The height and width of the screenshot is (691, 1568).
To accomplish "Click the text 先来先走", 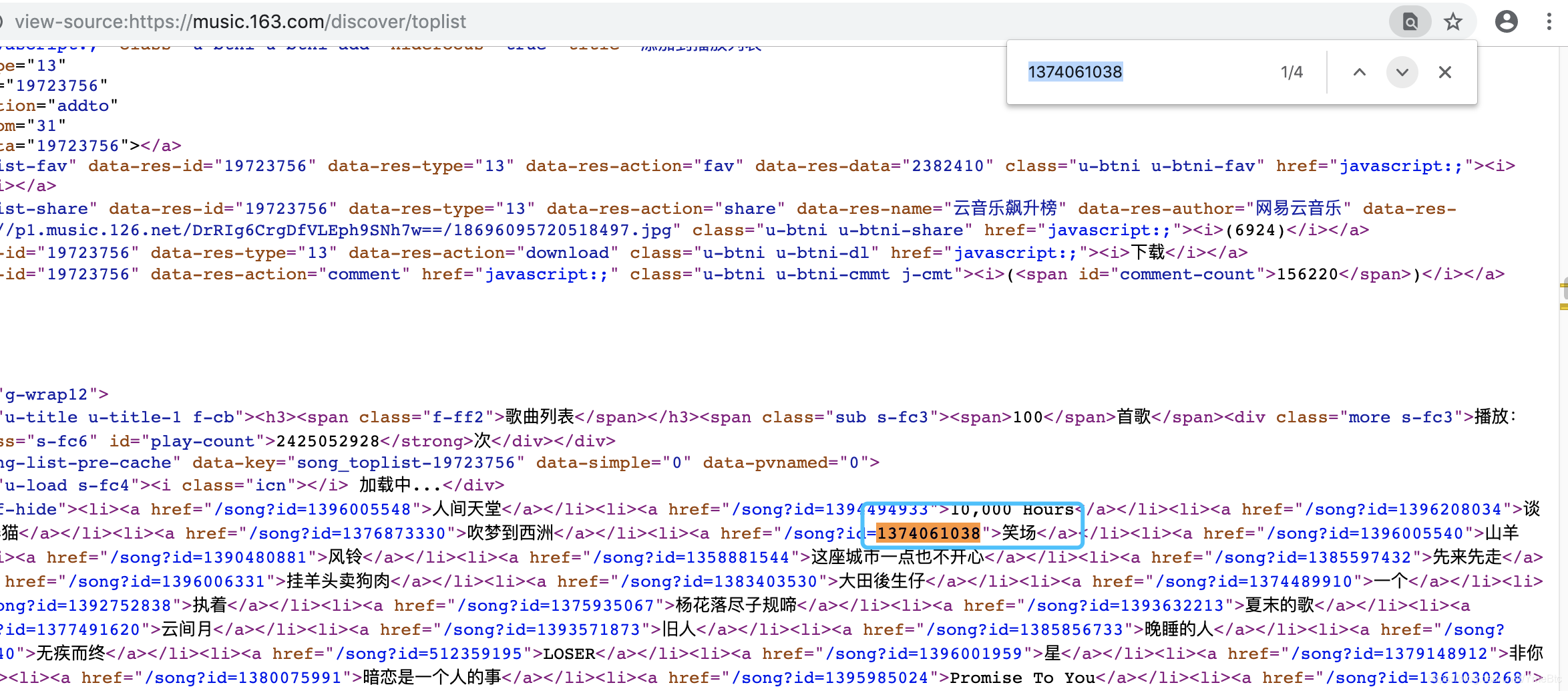I will coord(1467,557).
